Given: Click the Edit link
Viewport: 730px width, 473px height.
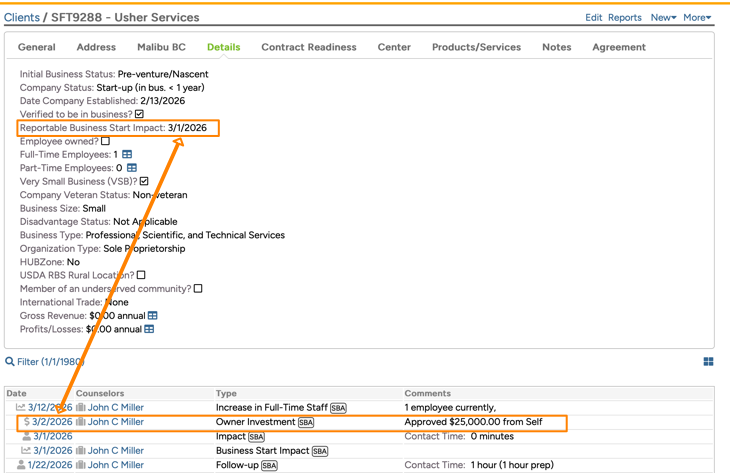Looking at the screenshot, I should point(593,18).
